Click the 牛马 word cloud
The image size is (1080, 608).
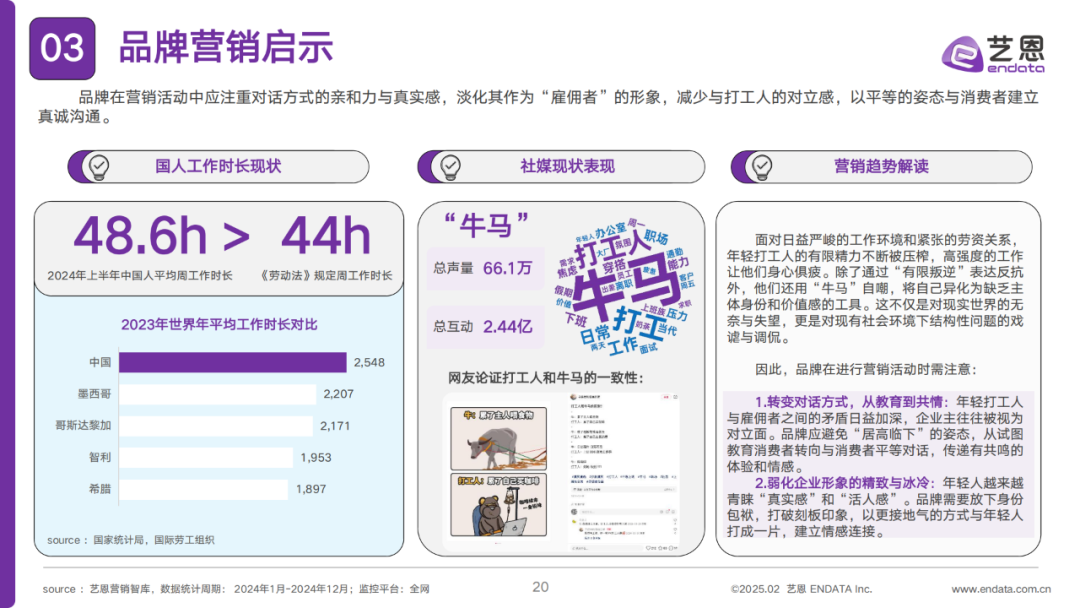626,286
